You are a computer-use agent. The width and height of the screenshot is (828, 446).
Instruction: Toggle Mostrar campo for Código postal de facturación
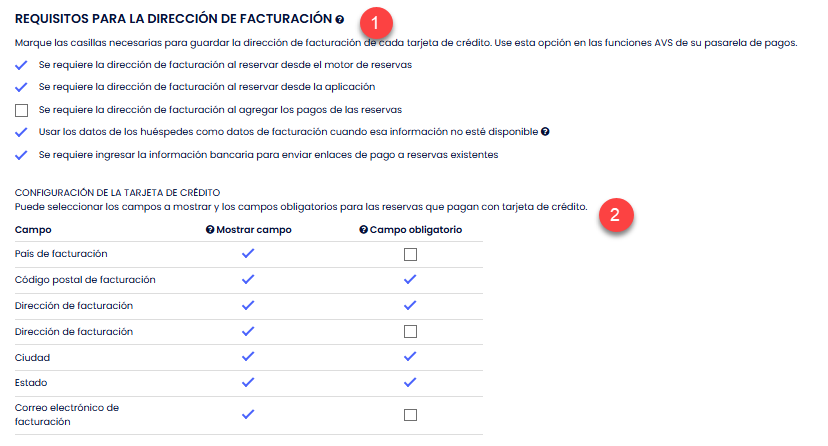(248, 280)
